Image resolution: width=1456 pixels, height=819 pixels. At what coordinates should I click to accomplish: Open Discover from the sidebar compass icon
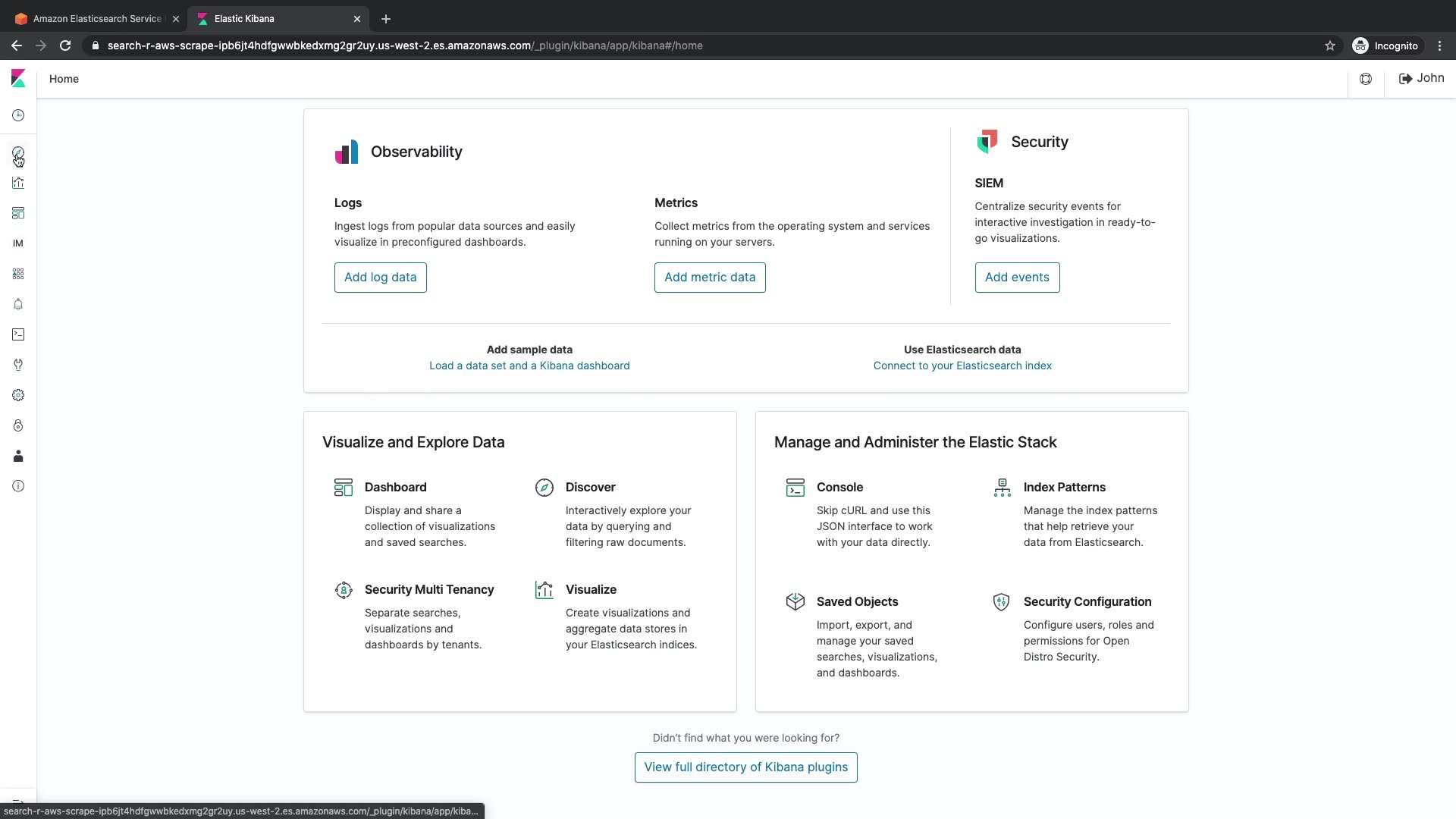point(18,153)
